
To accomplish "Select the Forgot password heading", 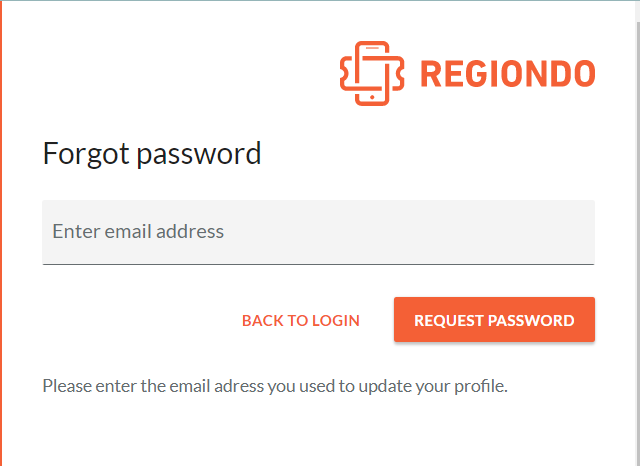I will 152,154.
